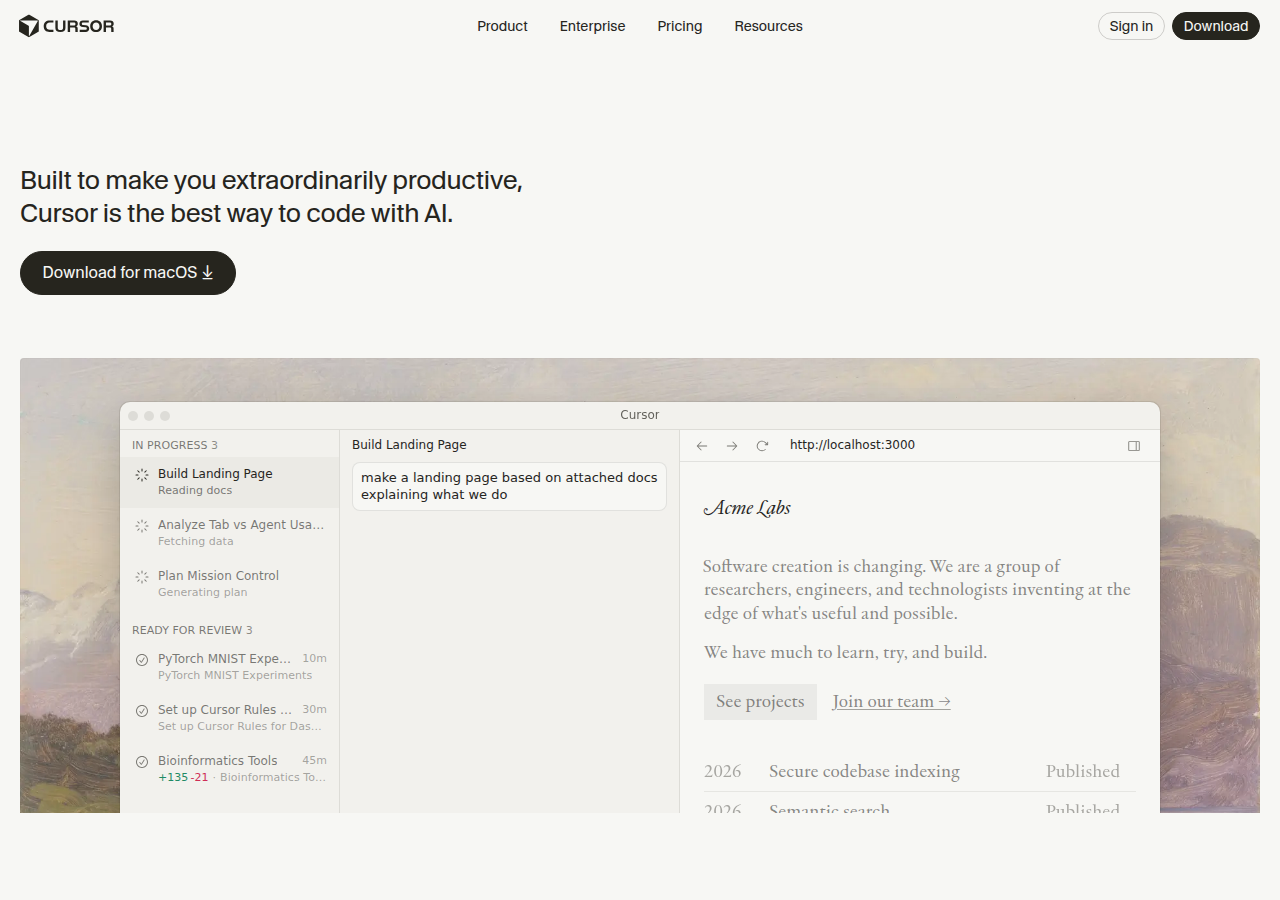
Task: Click the red close dot of the Cursor window
Action: coord(133,416)
